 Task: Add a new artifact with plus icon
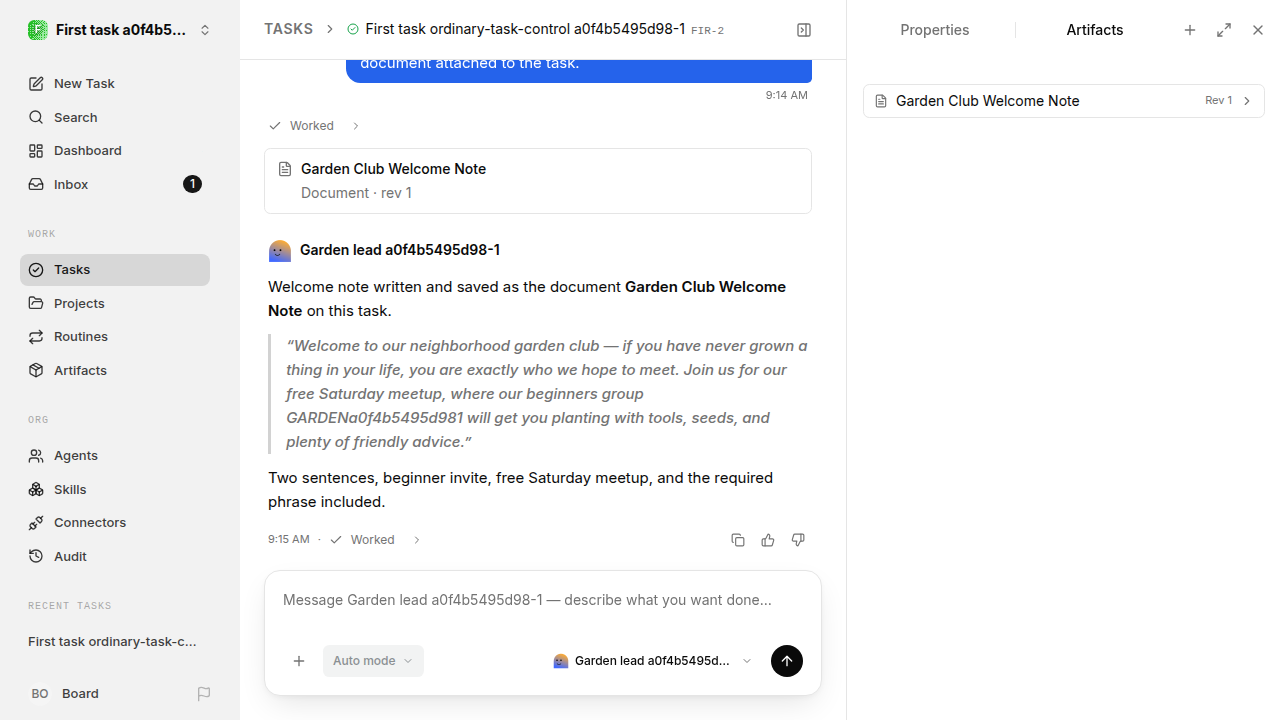(1190, 30)
